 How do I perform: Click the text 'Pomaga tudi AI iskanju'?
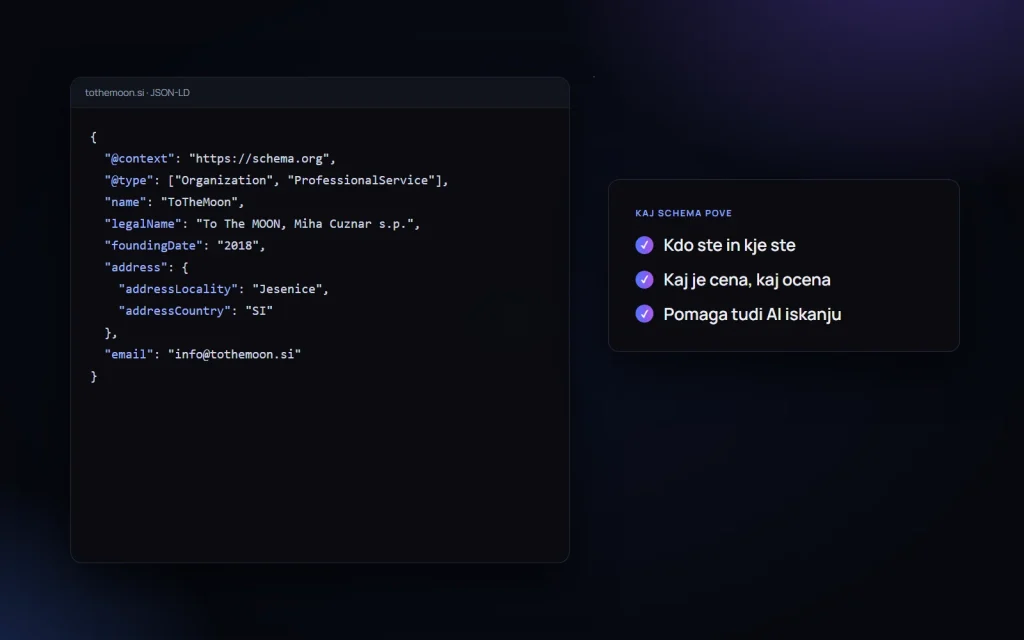(x=752, y=314)
